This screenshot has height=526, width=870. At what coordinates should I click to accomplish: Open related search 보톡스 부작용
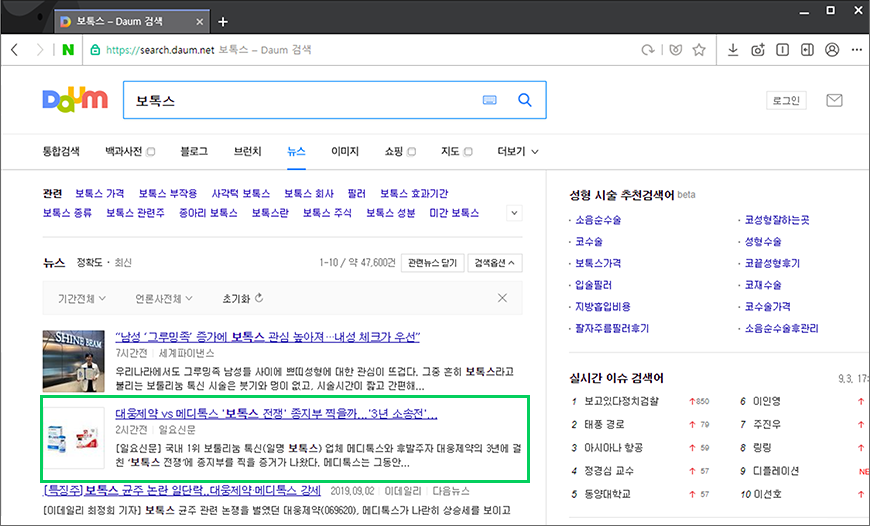coord(168,193)
